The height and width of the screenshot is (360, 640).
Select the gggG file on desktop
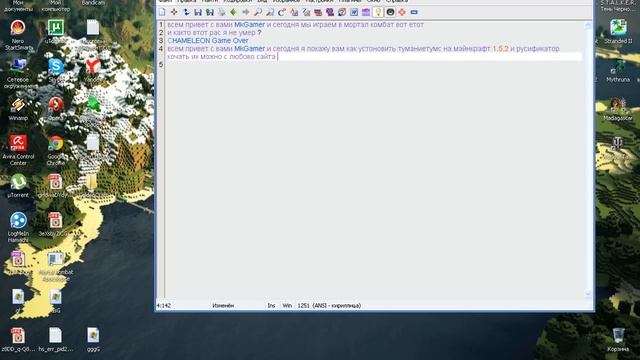(x=93, y=340)
